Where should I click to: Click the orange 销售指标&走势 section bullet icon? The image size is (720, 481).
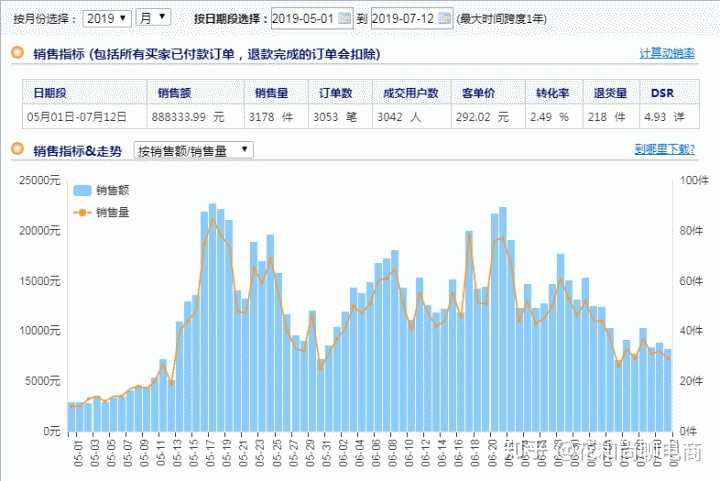point(17,150)
